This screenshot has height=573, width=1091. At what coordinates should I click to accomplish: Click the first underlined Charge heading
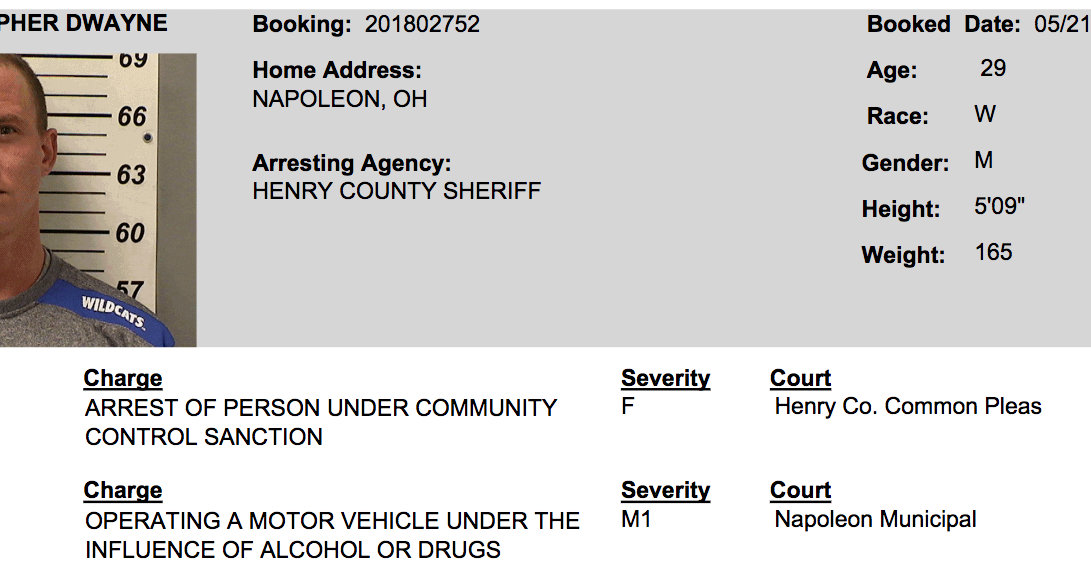(123, 378)
